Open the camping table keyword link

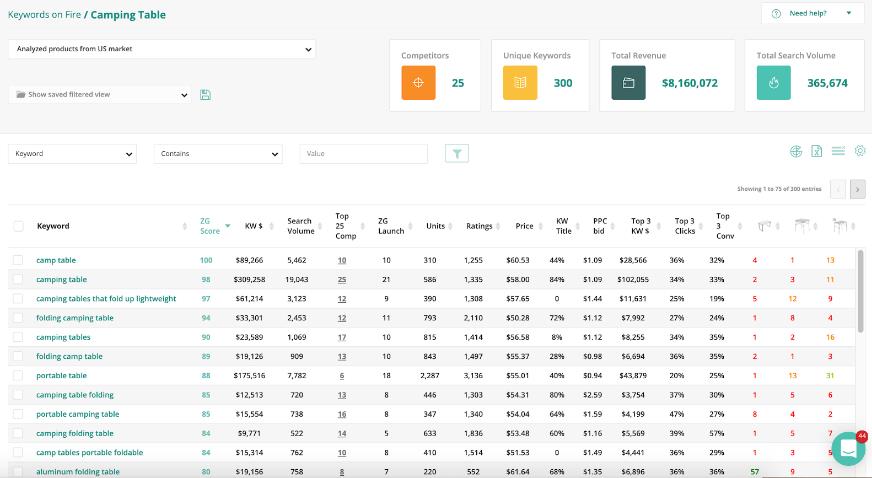click(62, 280)
